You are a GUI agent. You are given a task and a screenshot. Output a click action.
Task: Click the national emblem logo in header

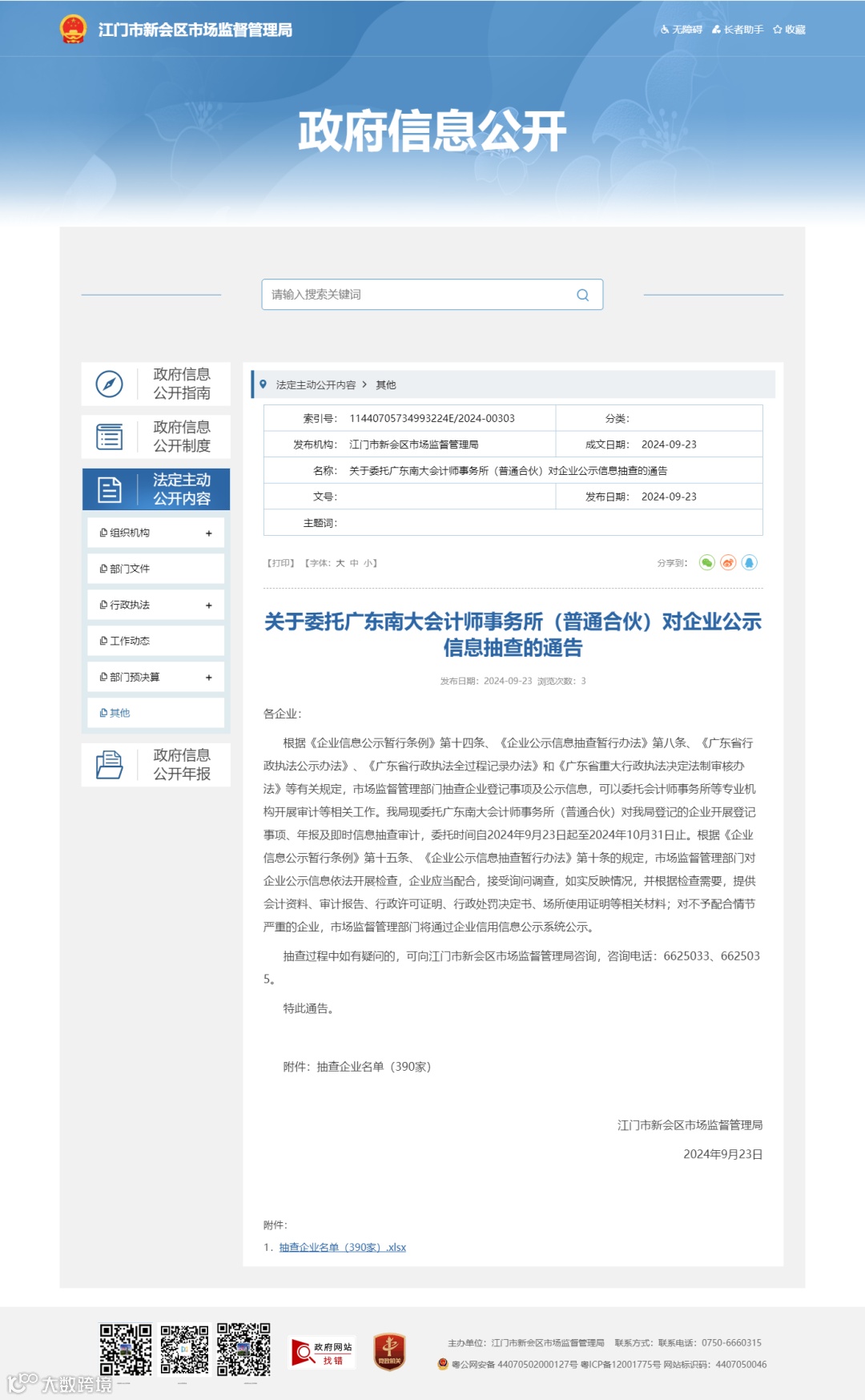73,29
